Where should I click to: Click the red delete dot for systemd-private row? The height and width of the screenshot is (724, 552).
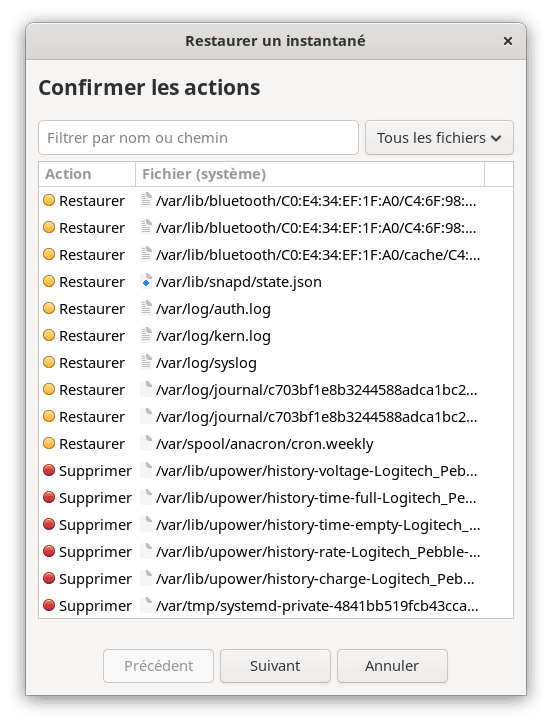pos(49,605)
